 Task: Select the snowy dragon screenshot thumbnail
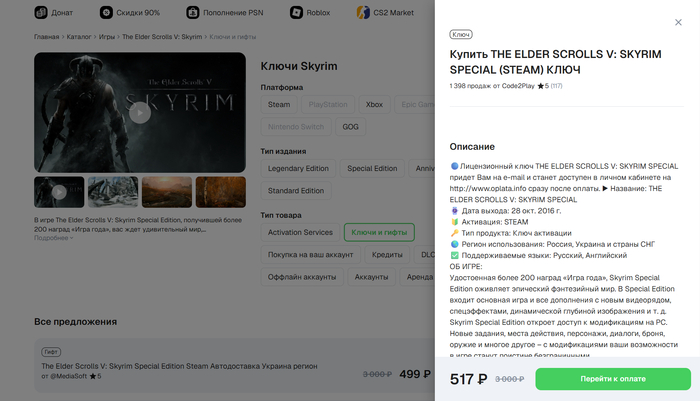113,192
